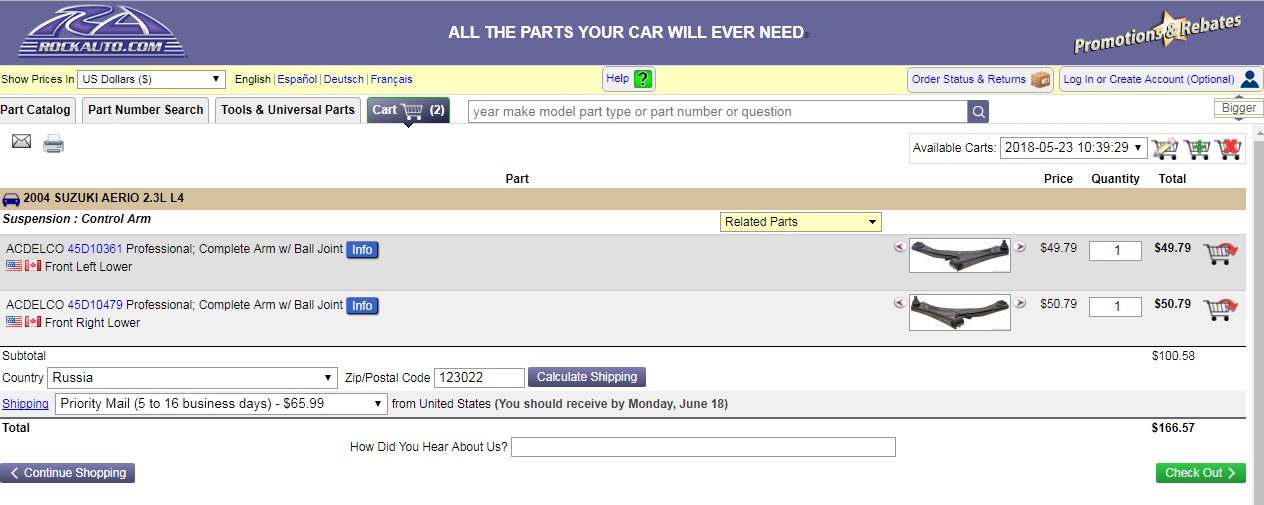This screenshot has height=505, width=1264.
Task: Switch language to Français
Action: [392, 79]
